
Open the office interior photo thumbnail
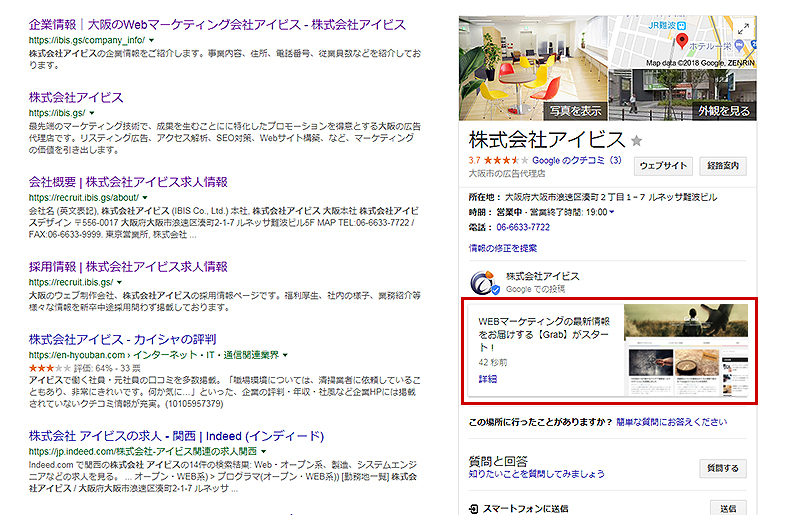pyautogui.click(x=533, y=68)
